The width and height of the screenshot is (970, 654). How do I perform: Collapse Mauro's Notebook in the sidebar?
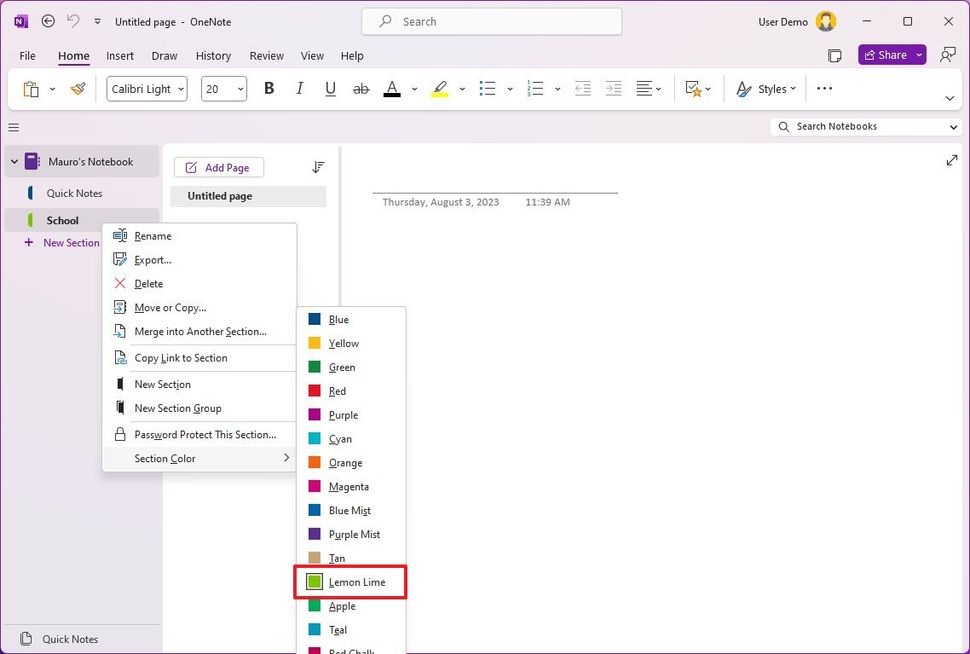[12, 161]
